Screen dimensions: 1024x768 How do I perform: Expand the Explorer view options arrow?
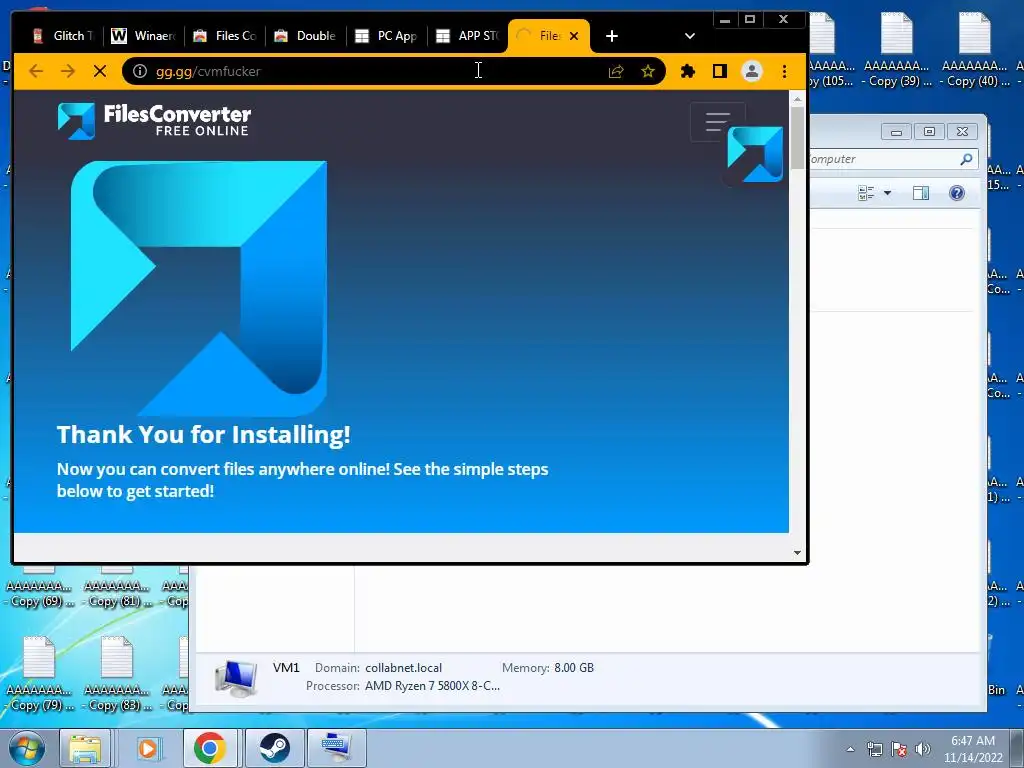(887, 193)
